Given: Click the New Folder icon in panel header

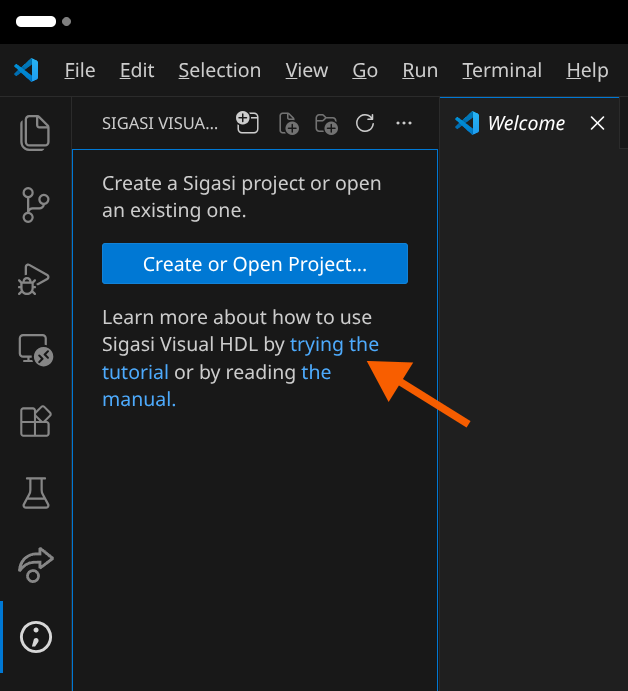Looking at the screenshot, I should pos(326,123).
